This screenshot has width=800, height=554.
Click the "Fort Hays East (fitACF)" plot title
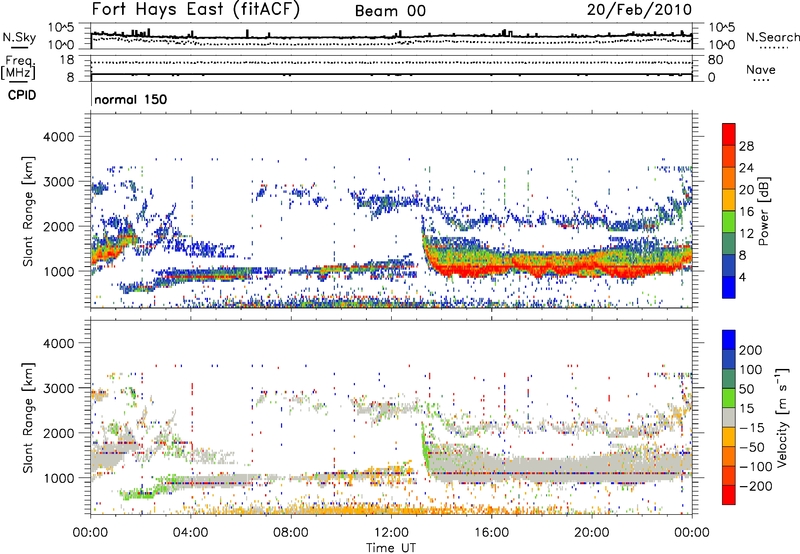[196, 10]
